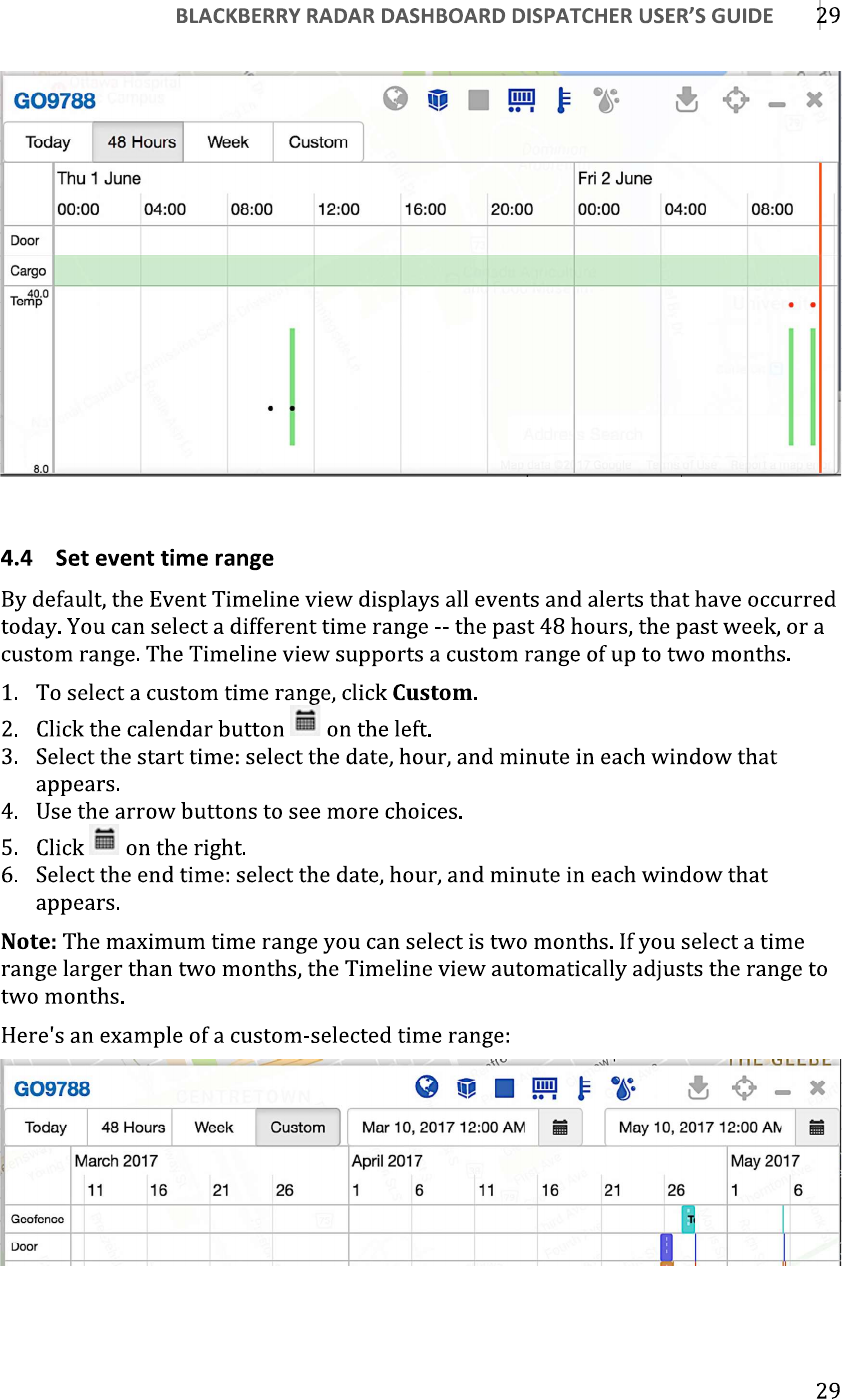Image resolution: width=842 pixels, height=1399 pixels.
Task: Click the thermometer icon in the 48 Hours panel
Action: (x=564, y=100)
